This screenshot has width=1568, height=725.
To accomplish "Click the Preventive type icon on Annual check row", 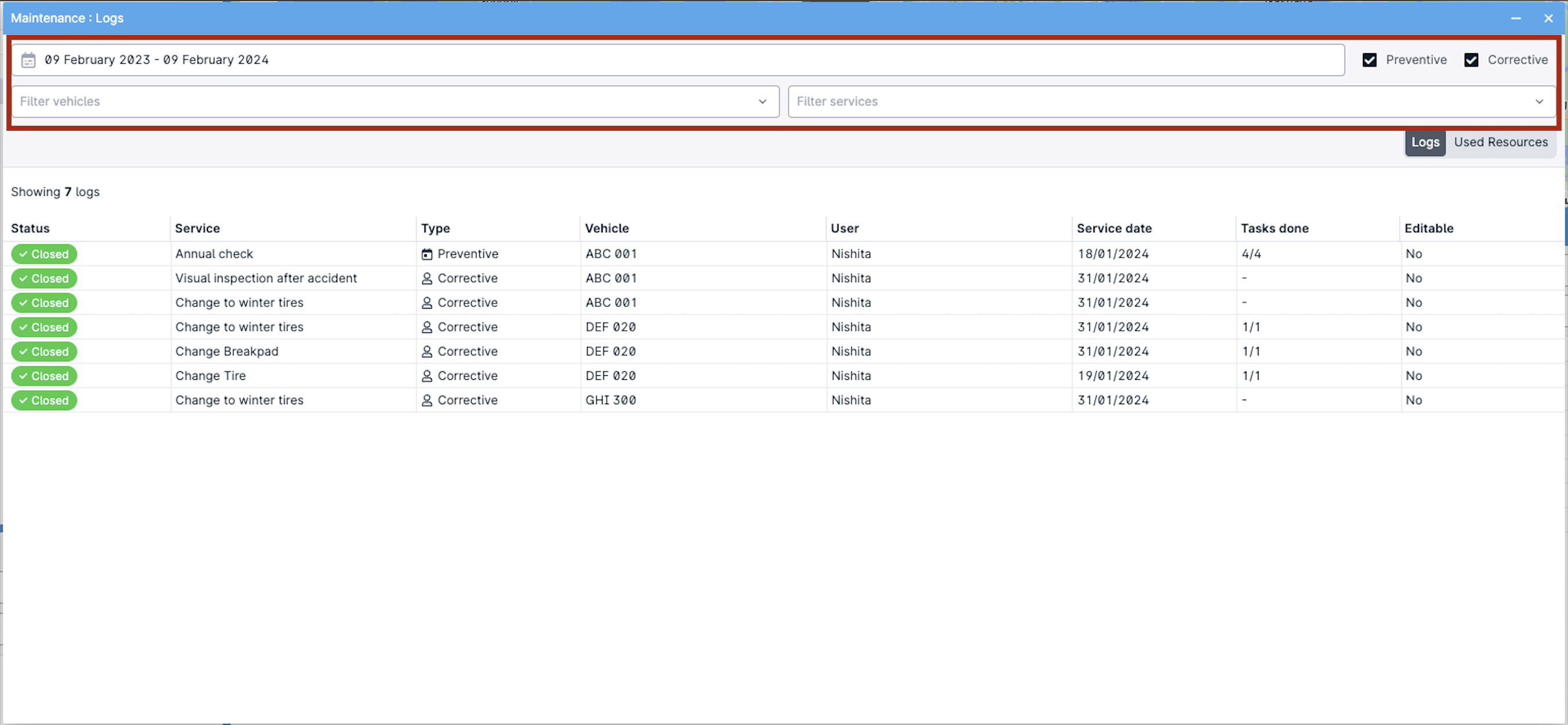I will 427,254.
